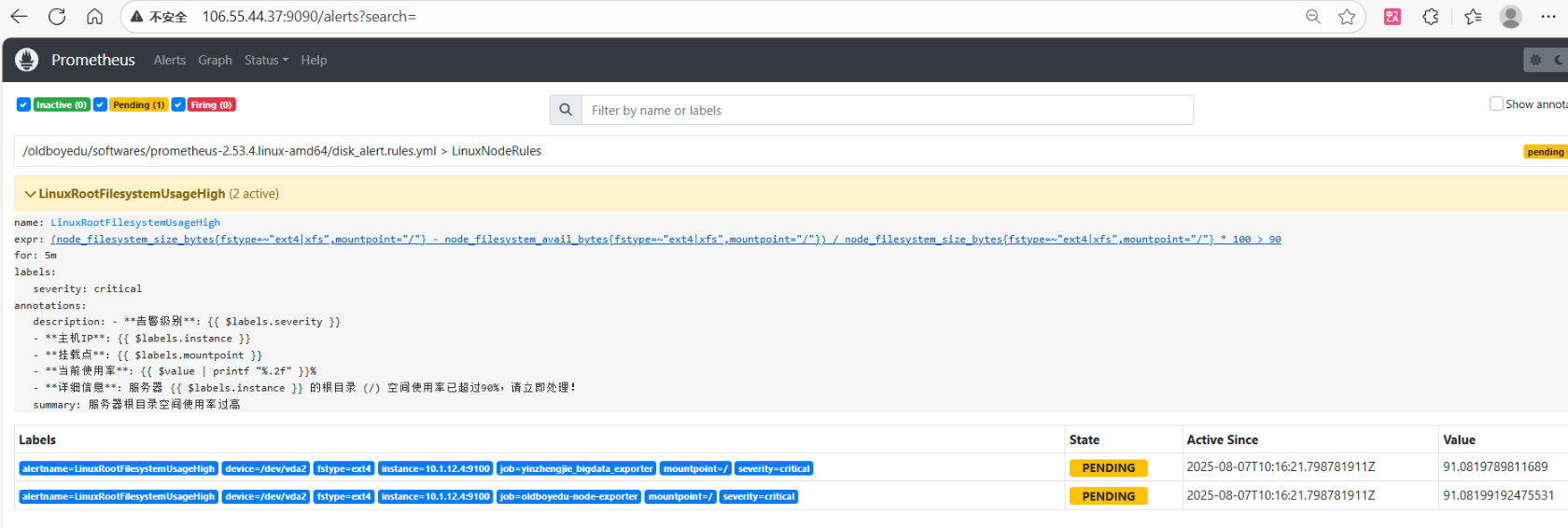
Task: Open the browser extensions puzzle icon
Action: click(x=1430, y=17)
